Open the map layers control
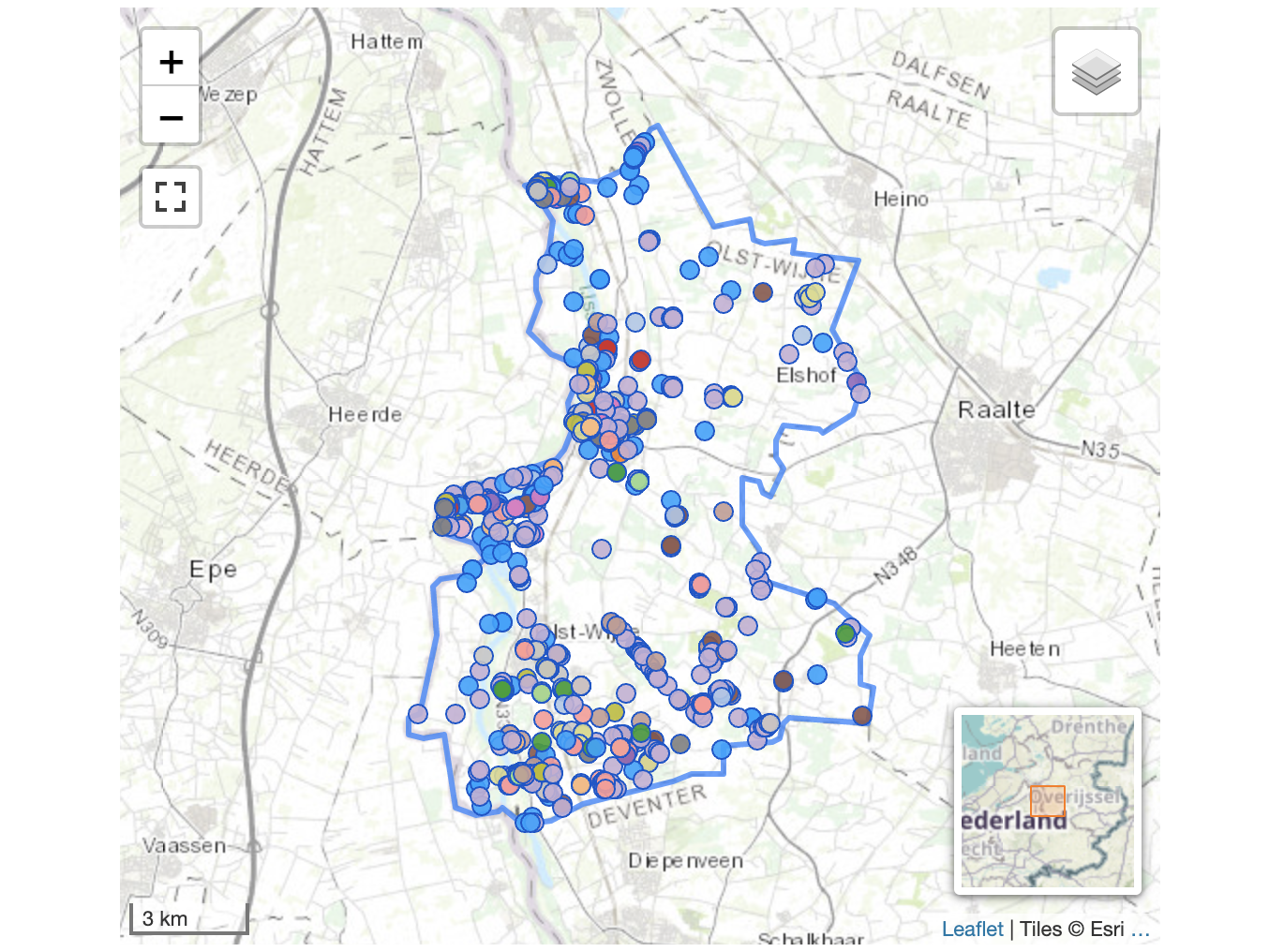Image resolution: width=1269 pixels, height=952 pixels. tap(1096, 72)
